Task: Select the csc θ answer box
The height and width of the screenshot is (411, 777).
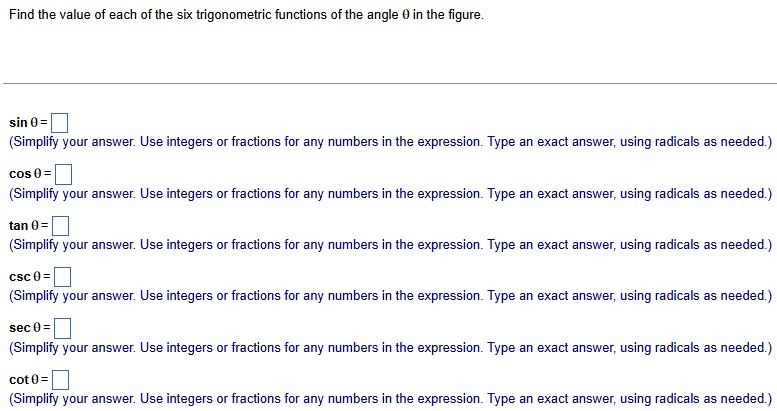Action: click(x=62, y=277)
